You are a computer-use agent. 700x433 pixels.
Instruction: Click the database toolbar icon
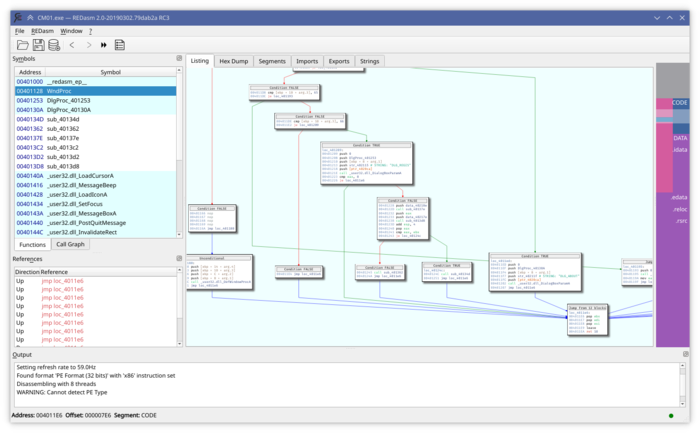pyautogui.click(x=54, y=45)
